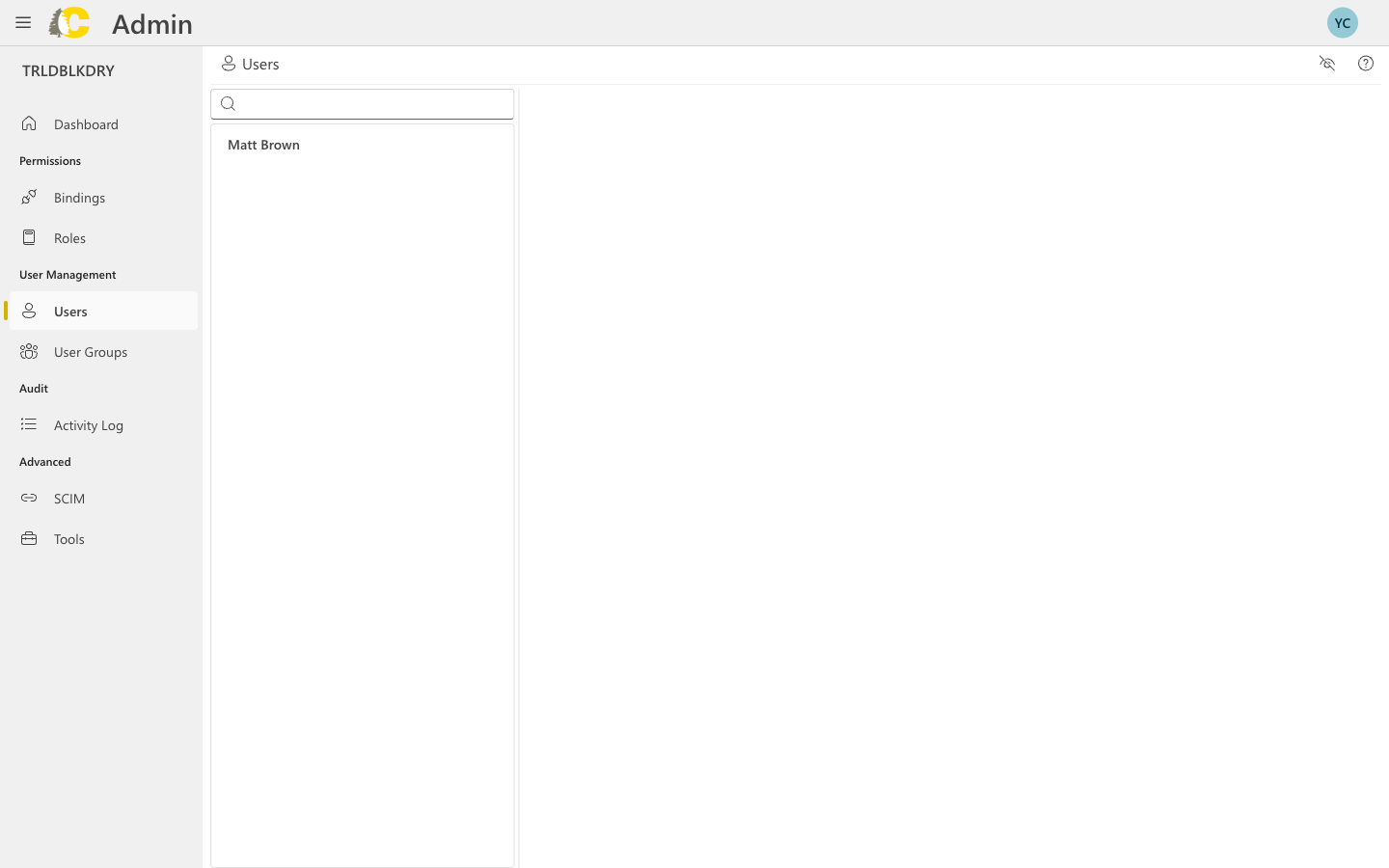Open User Groups via its sidebar icon

[29, 351]
